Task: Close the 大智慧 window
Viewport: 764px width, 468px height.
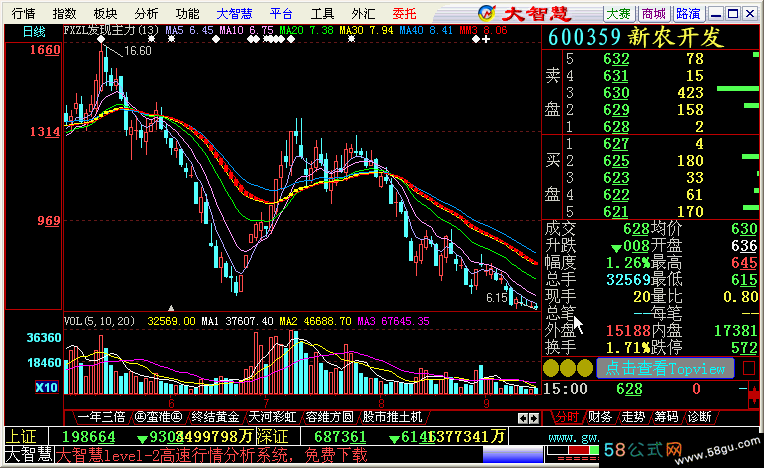Action: 750,14
